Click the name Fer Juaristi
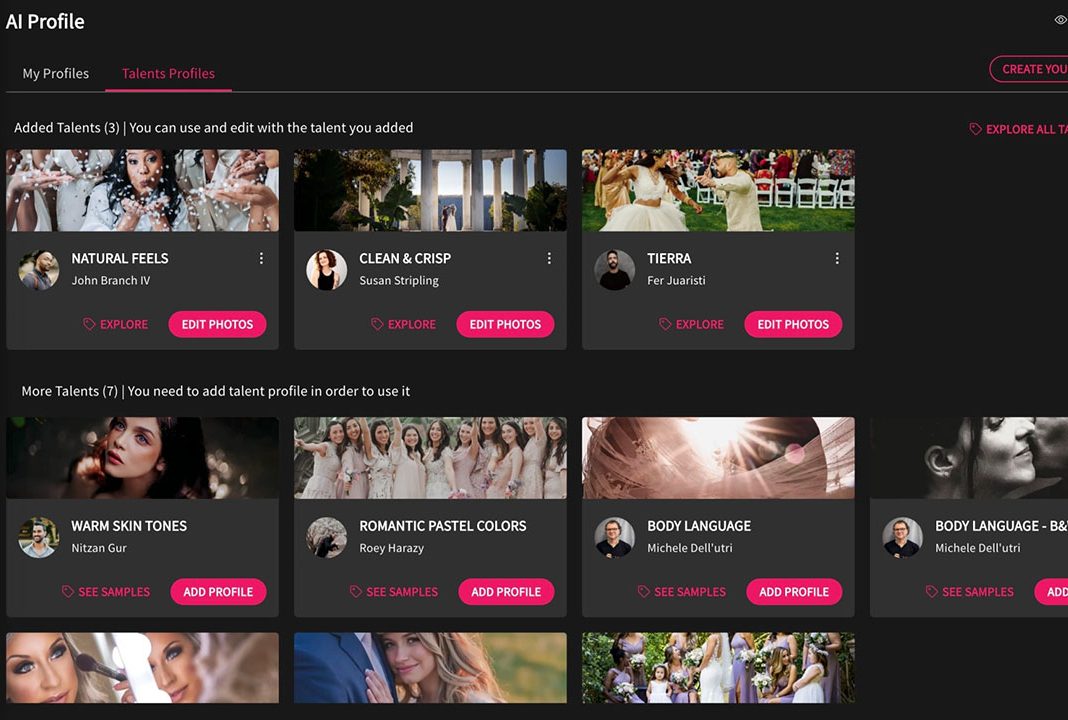 pyautogui.click(x=676, y=281)
